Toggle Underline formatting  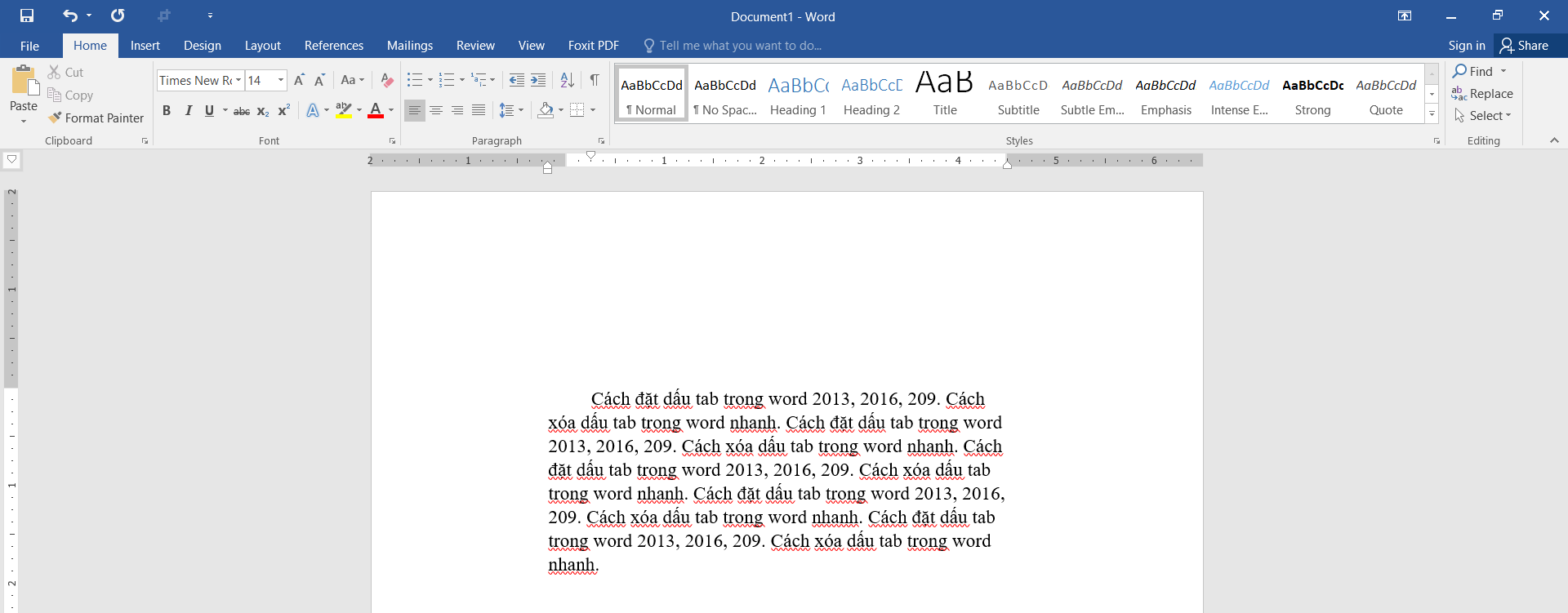[x=209, y=111]
